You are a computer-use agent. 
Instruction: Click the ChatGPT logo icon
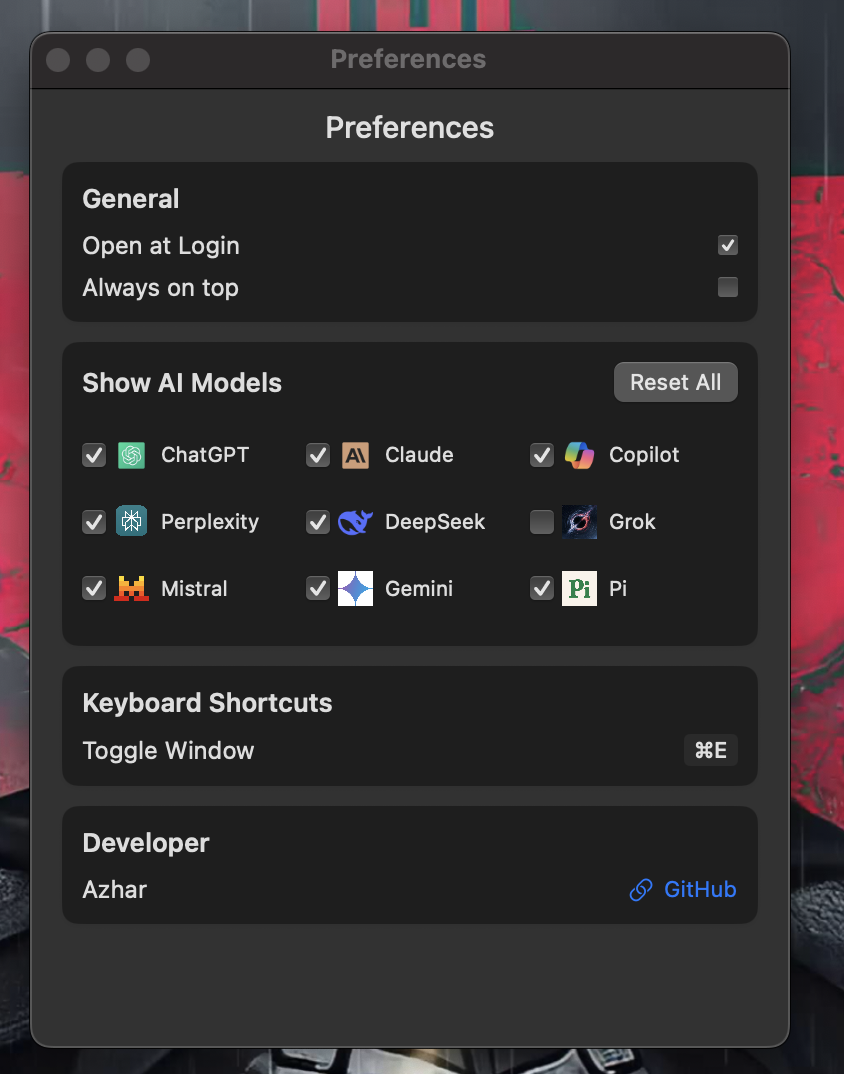point(132,455)
